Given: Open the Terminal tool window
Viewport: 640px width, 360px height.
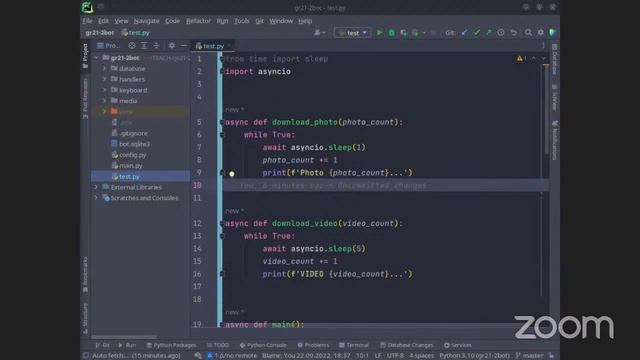Looking at the screenshot, I should (x=354, y=345).
